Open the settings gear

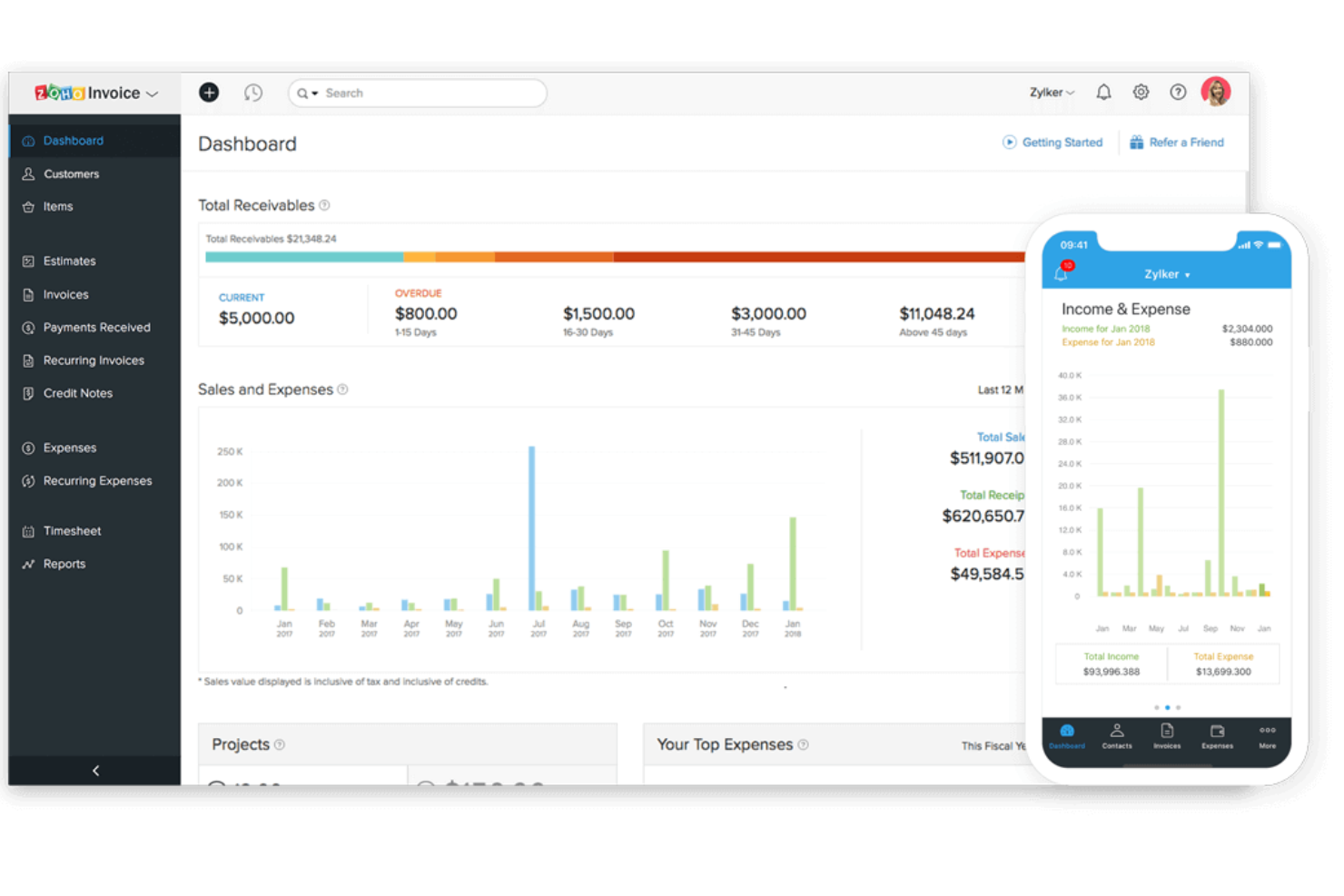click(x=1141, y=92)
